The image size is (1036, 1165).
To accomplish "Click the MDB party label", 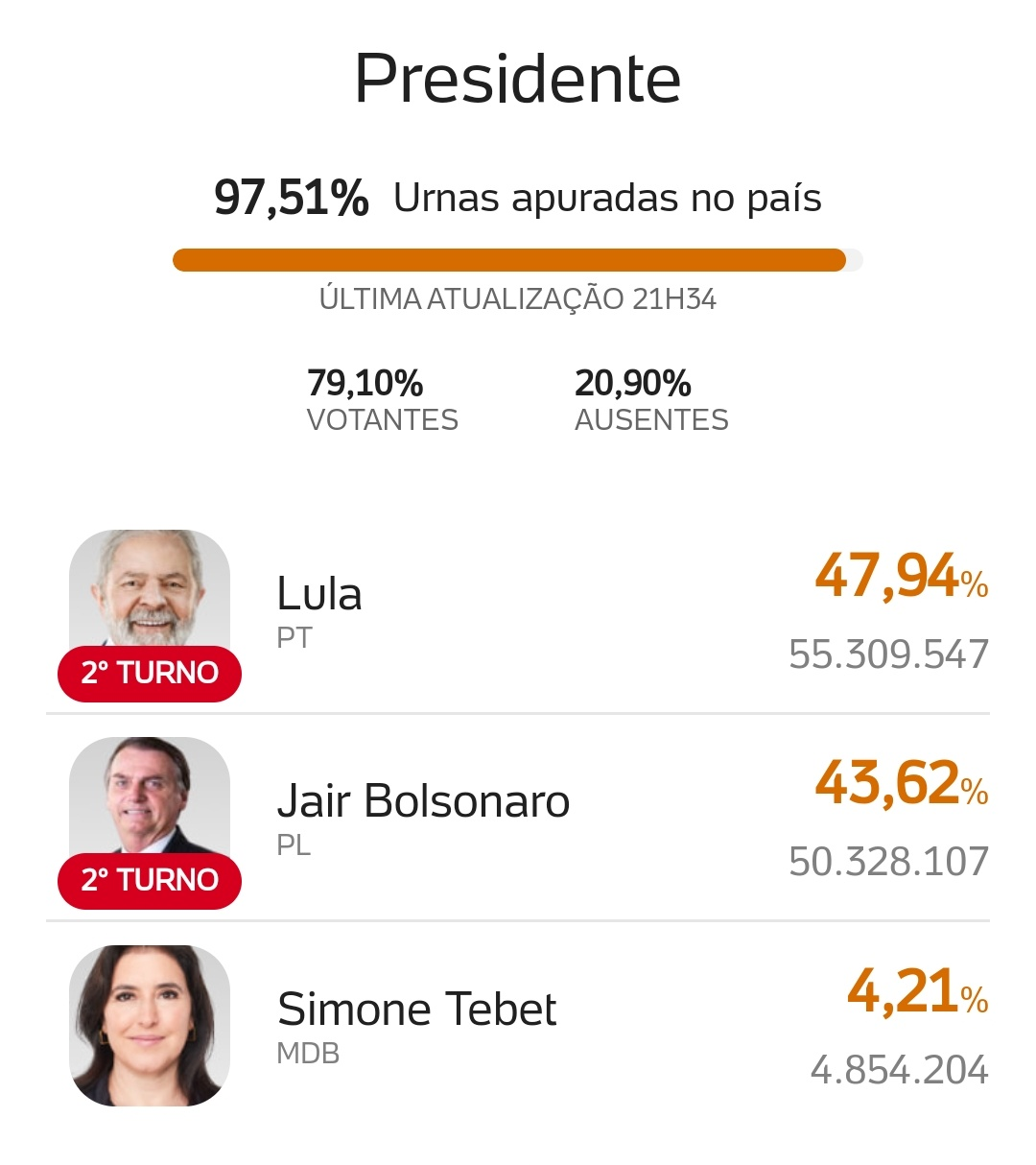I will tap(308, 1054).
